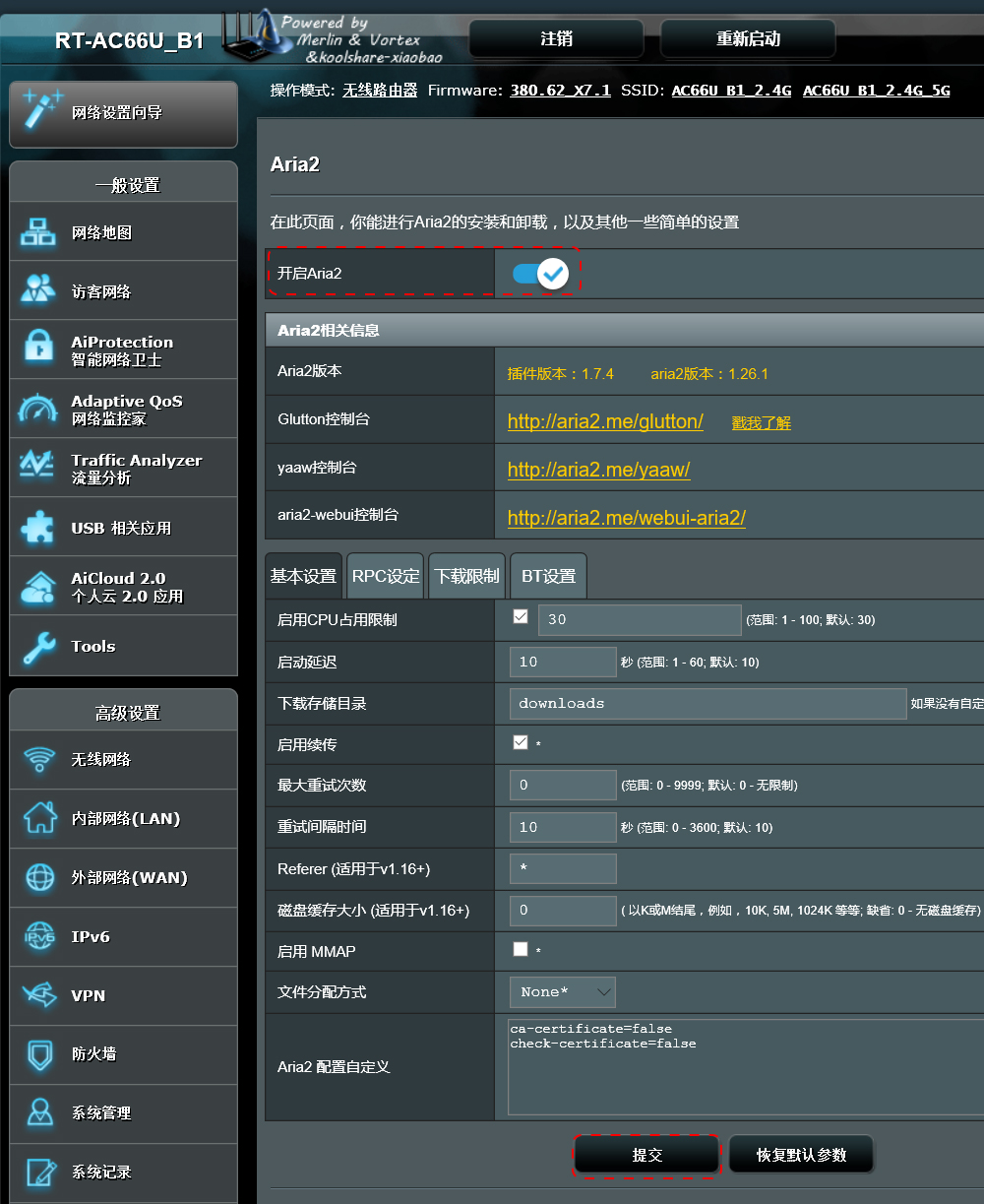The height and width of the screenshot is (1204, 984).
Task: Click the 外部网络(WAN) globe icon
Action: pos(39,876)
